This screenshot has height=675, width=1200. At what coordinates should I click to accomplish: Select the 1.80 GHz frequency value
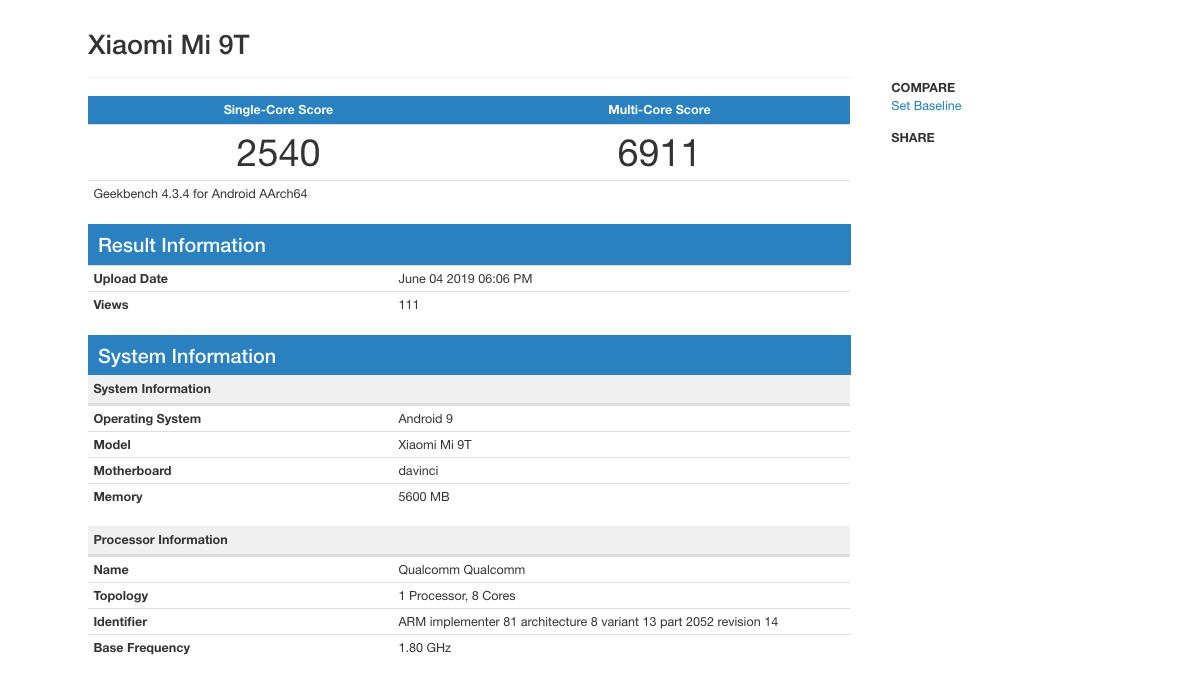coord(425,648)
